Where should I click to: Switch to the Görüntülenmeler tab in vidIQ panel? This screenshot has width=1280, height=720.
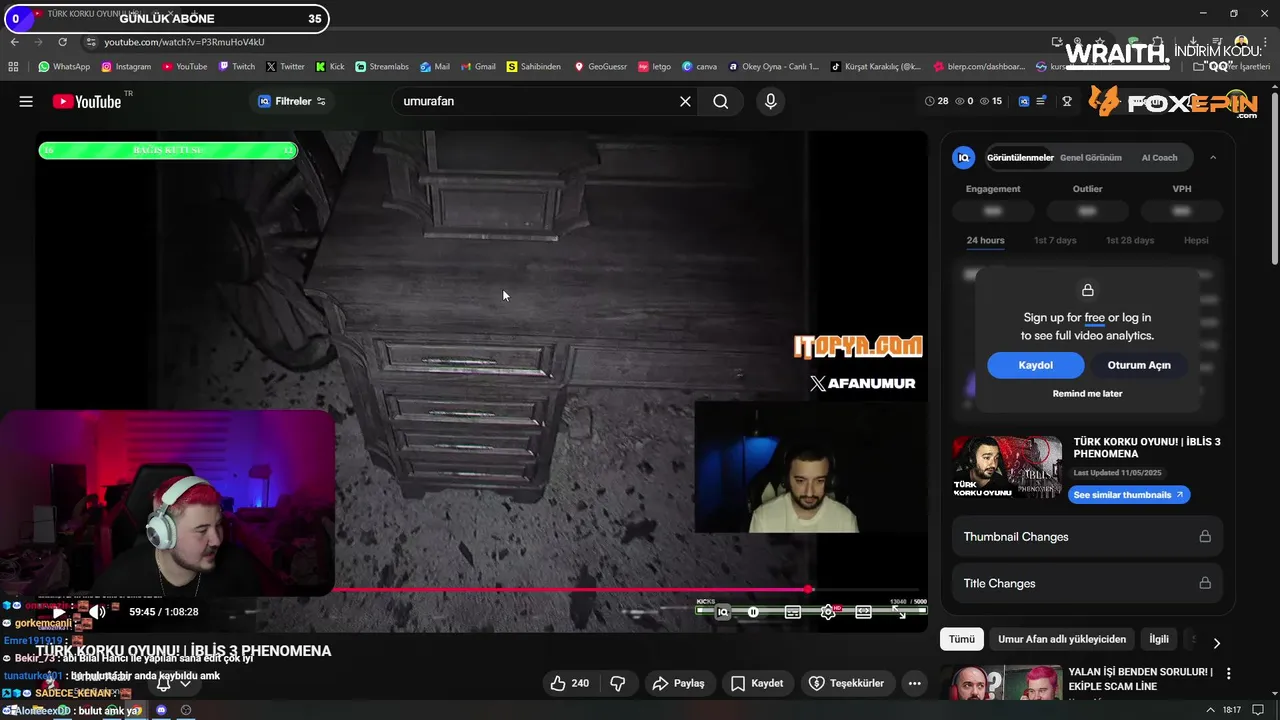1020,157
